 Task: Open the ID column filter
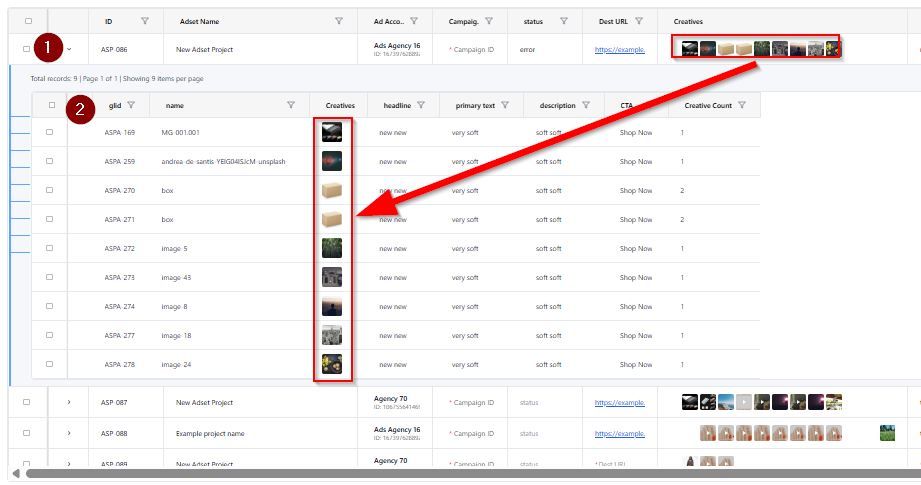(145, 21)
